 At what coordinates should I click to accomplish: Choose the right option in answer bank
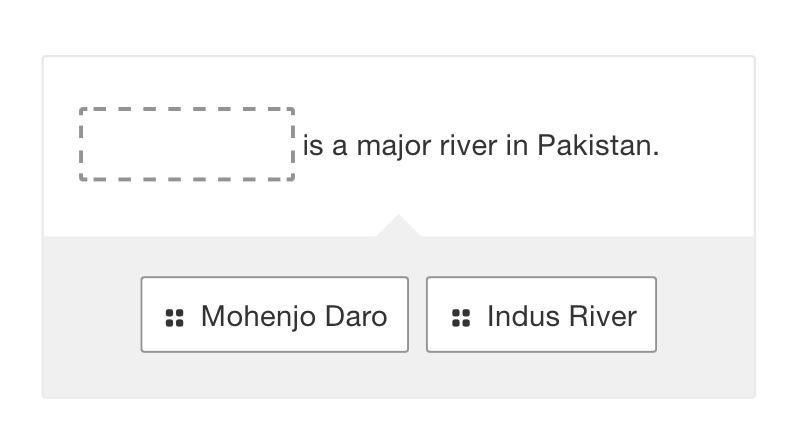(x=541, y=315)
